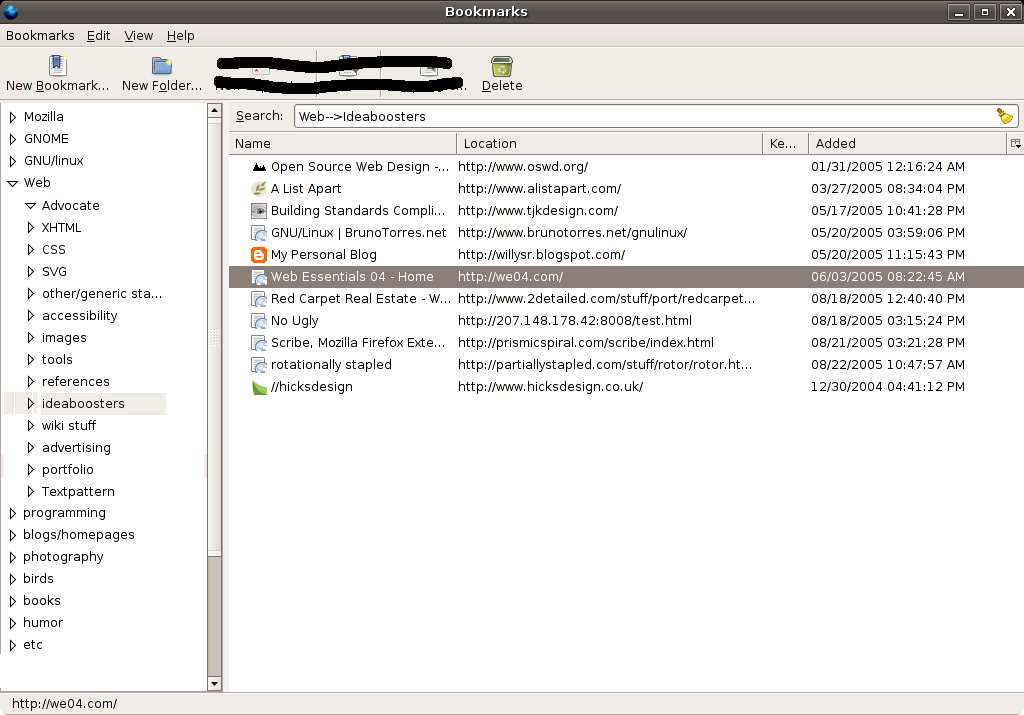The image size is (1024, 715).
Task: Click the http://www.oswd.org/ location
Action: tap(522, 167)
